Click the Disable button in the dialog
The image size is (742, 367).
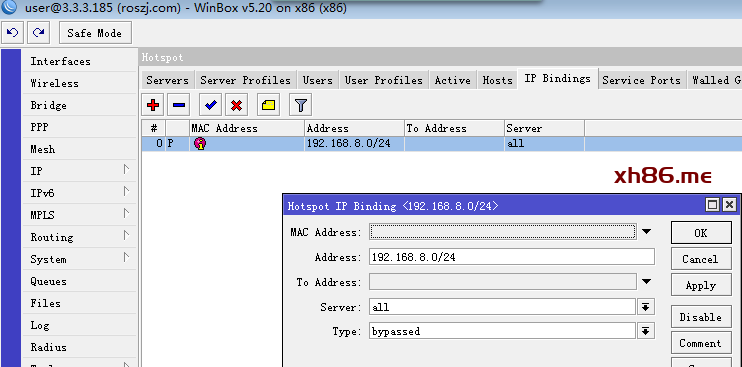coord(701,317)
